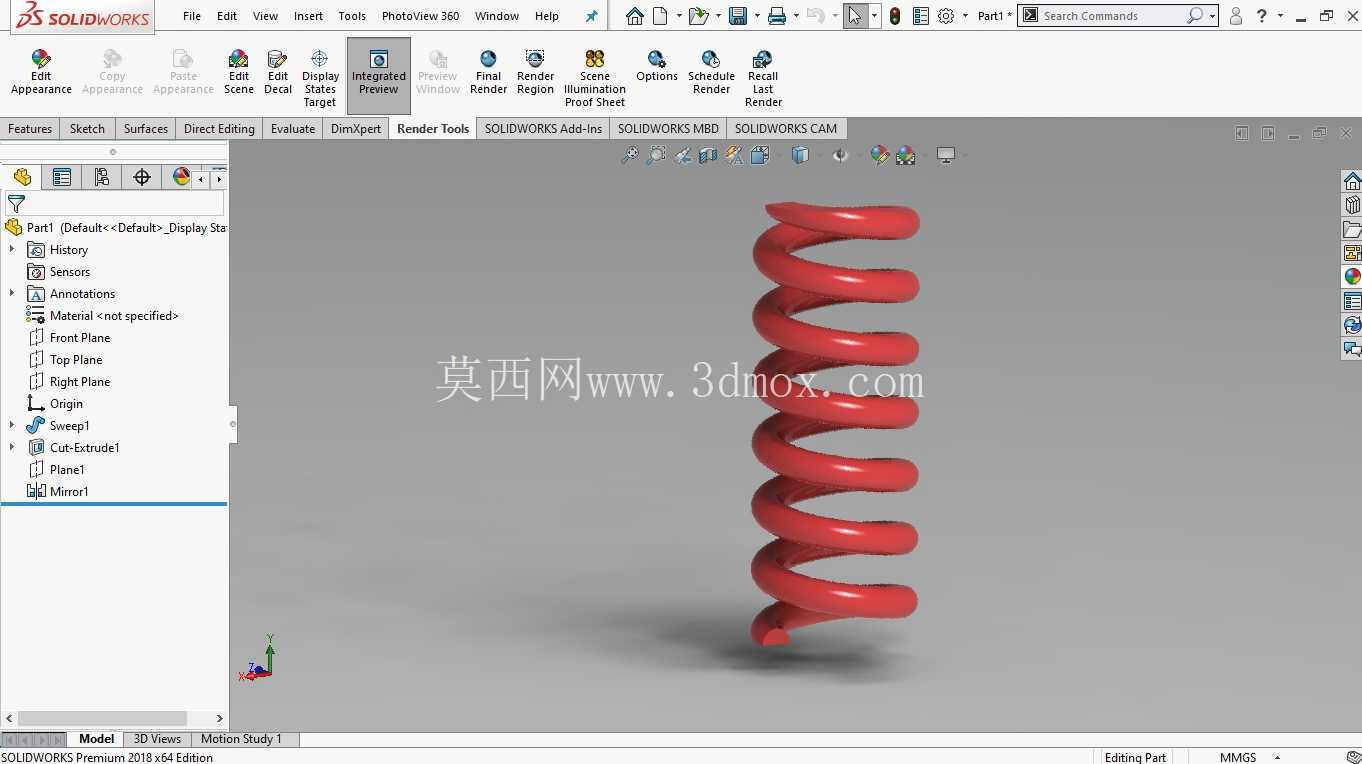Click the Zoom to Area icon
This screenshot has height=764, width=1362.
(x=656, y=155)
